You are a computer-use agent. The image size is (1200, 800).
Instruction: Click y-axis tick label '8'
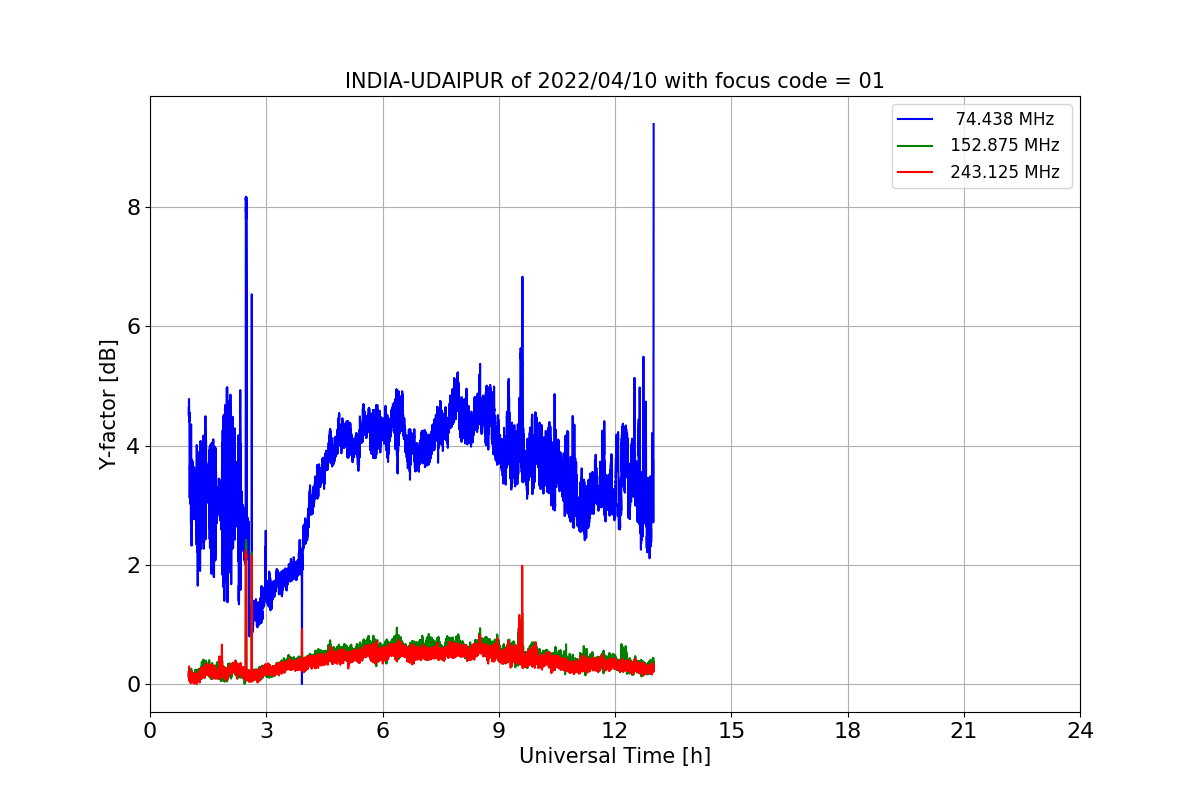coord(133,208)
